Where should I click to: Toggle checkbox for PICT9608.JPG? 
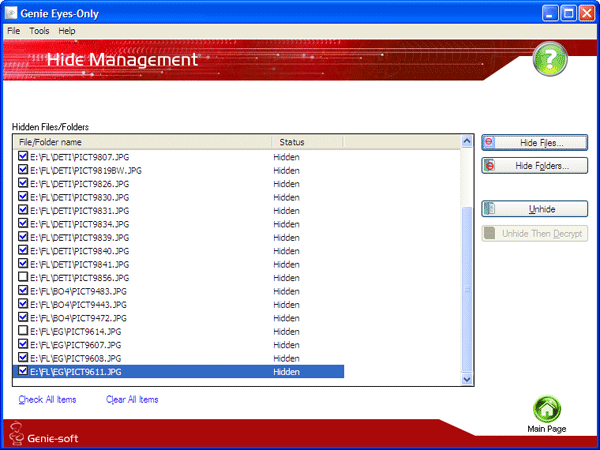click(x=23, y=357)
